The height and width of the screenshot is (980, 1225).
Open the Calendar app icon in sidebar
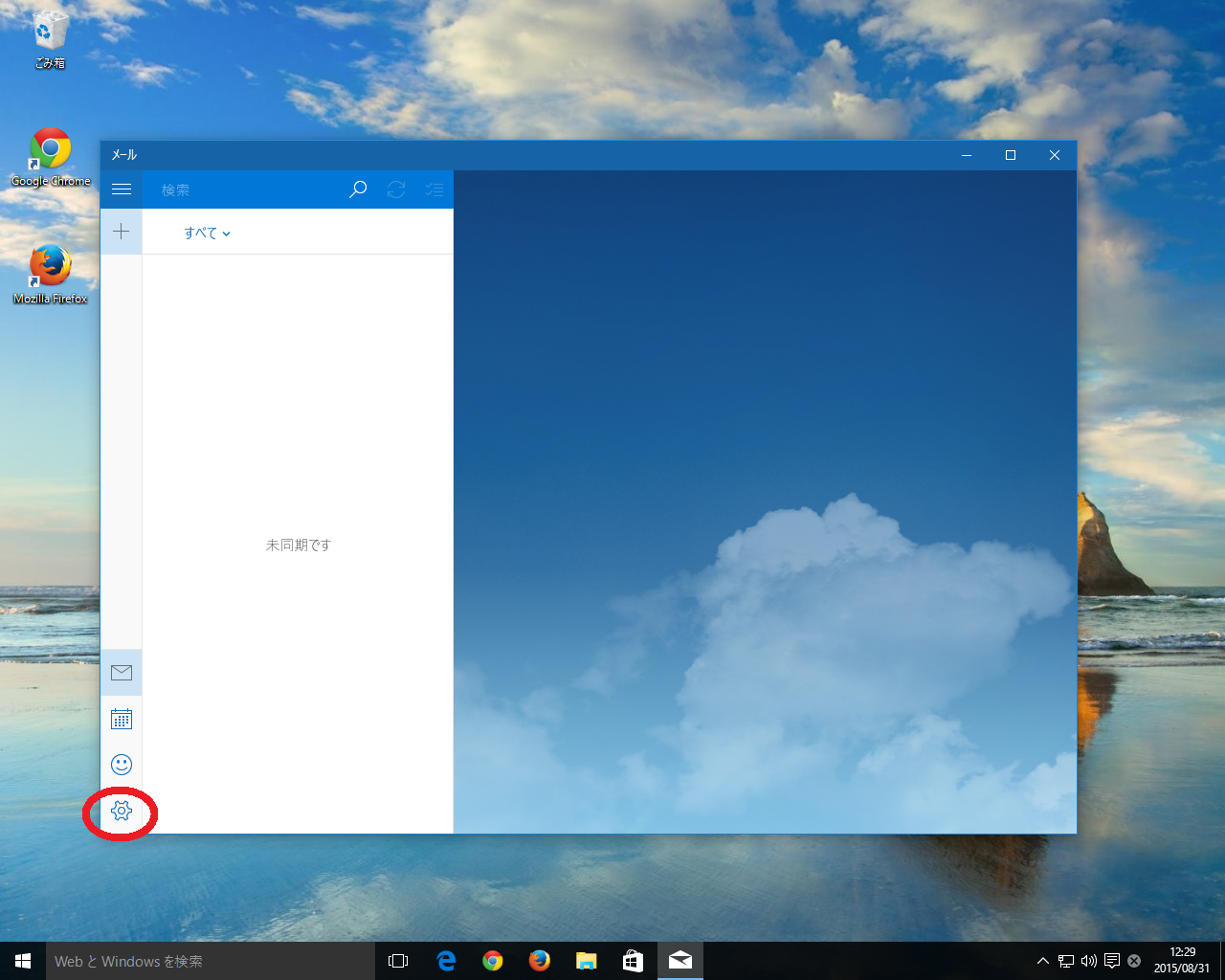(122, 719)
